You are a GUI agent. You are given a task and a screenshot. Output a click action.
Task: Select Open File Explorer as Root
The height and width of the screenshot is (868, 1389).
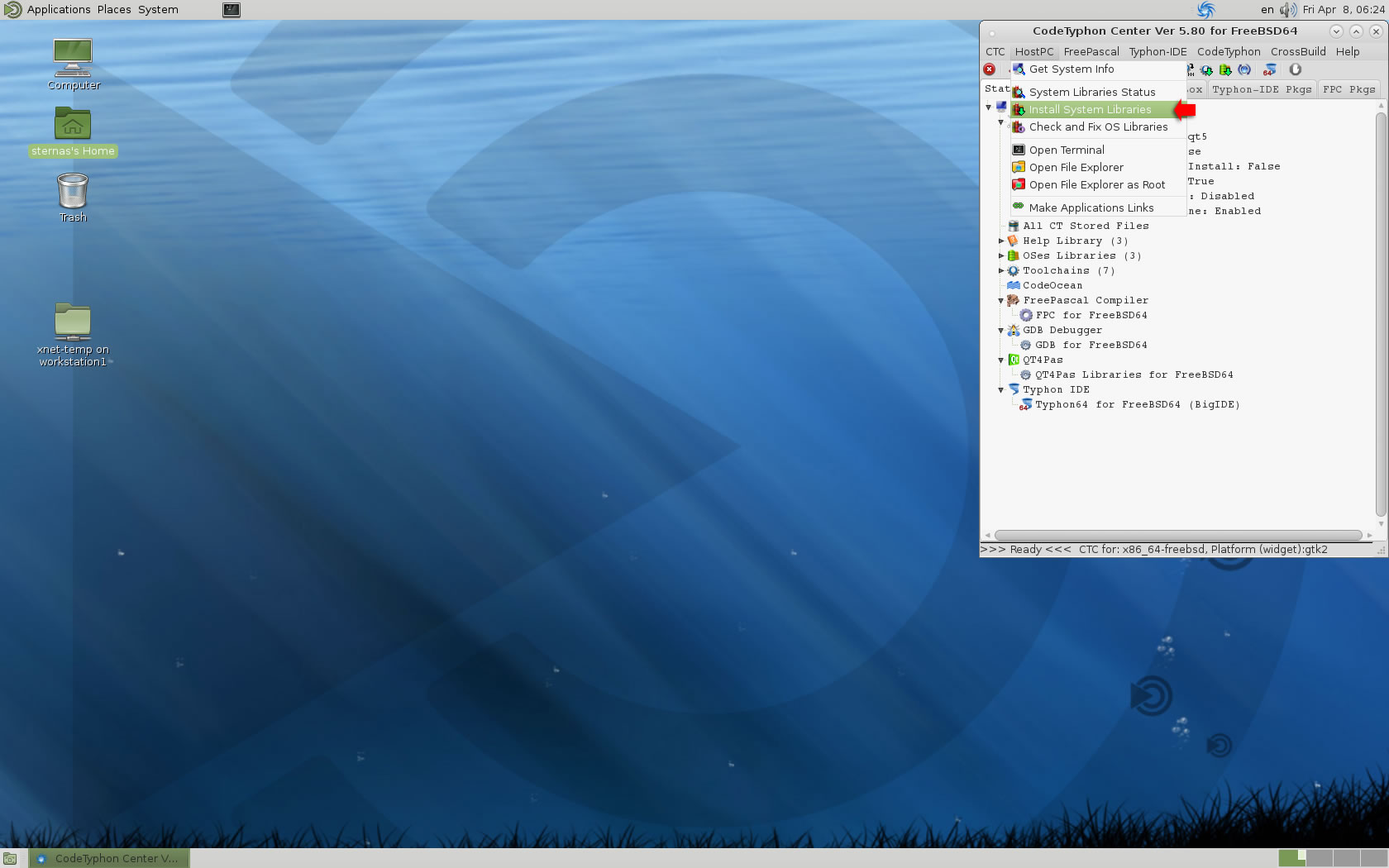coord(1096,185)
